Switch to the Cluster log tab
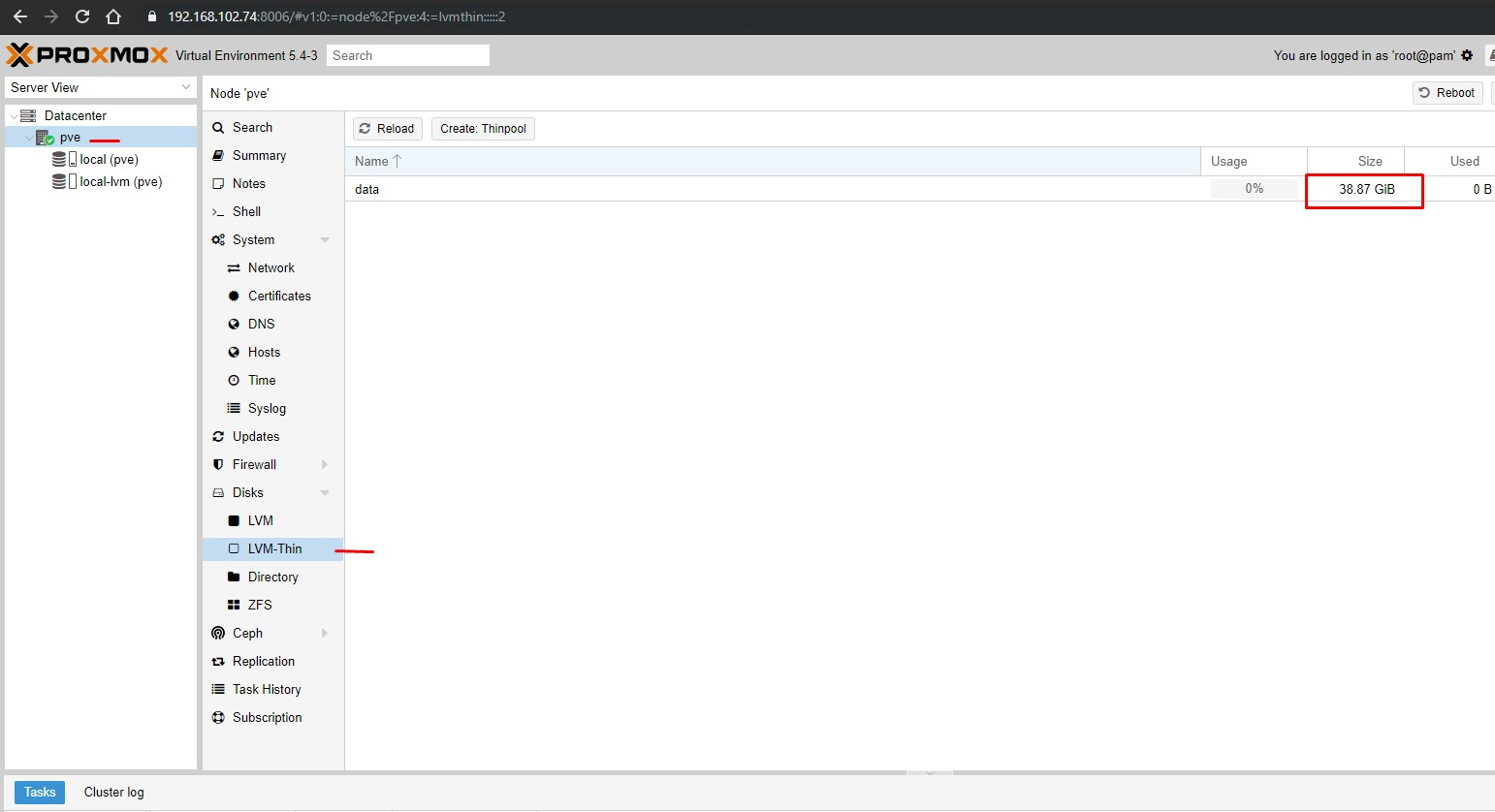The image size is (1495, 812). coord(113,792)
